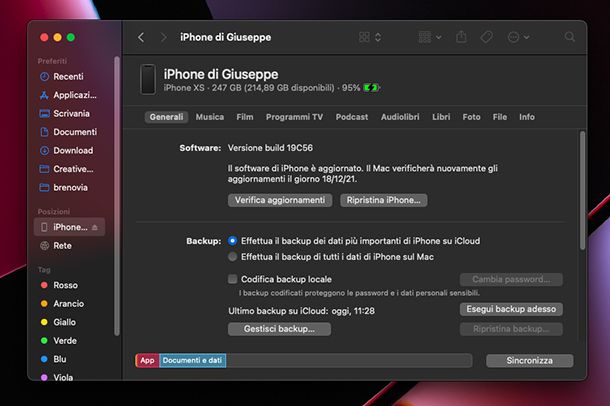The height and width of the screenshot is (406, 610).
Task: Switch to icon grid view
Action: pos(365,37)
